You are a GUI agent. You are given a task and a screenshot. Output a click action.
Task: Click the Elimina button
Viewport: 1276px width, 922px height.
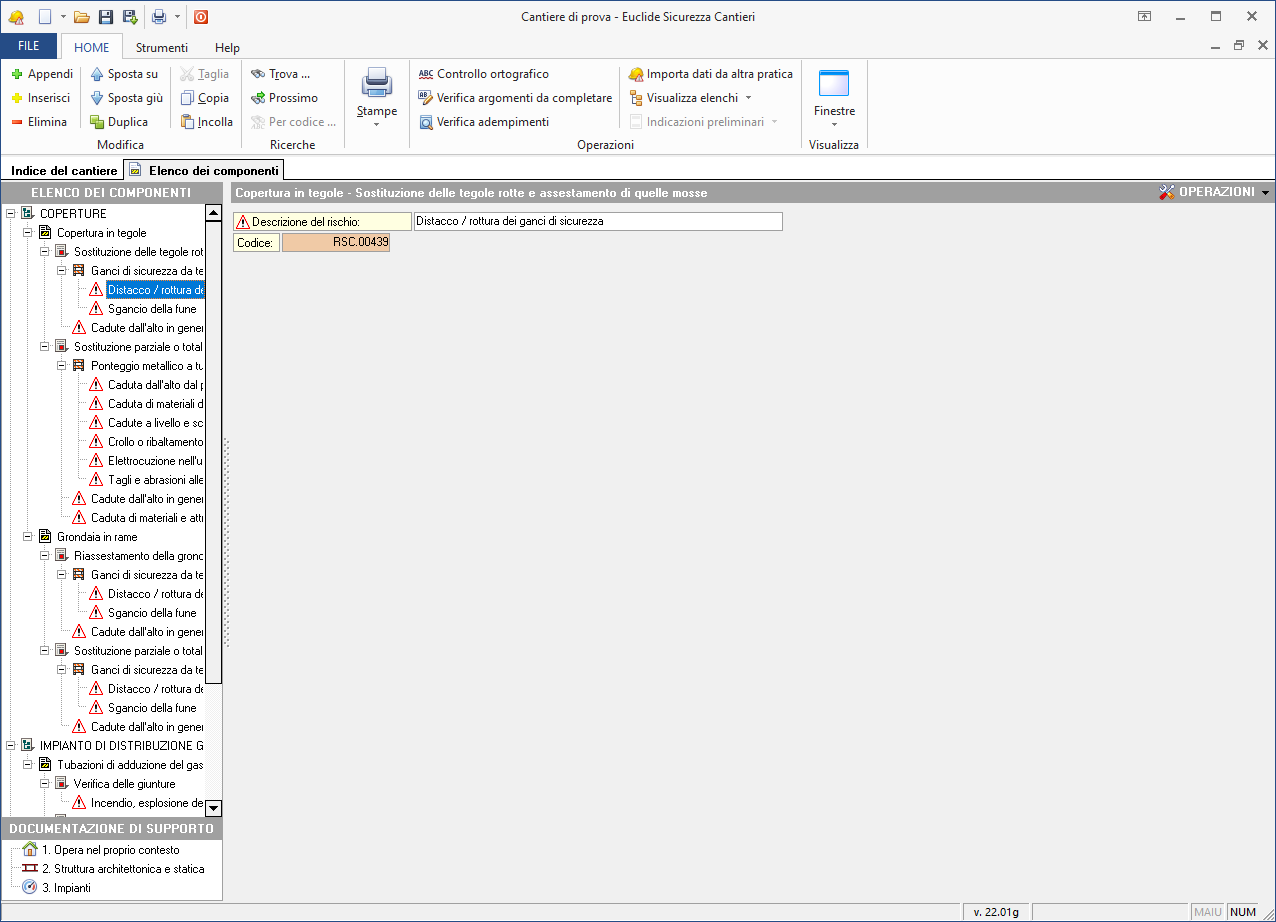(x=39, y=122)
